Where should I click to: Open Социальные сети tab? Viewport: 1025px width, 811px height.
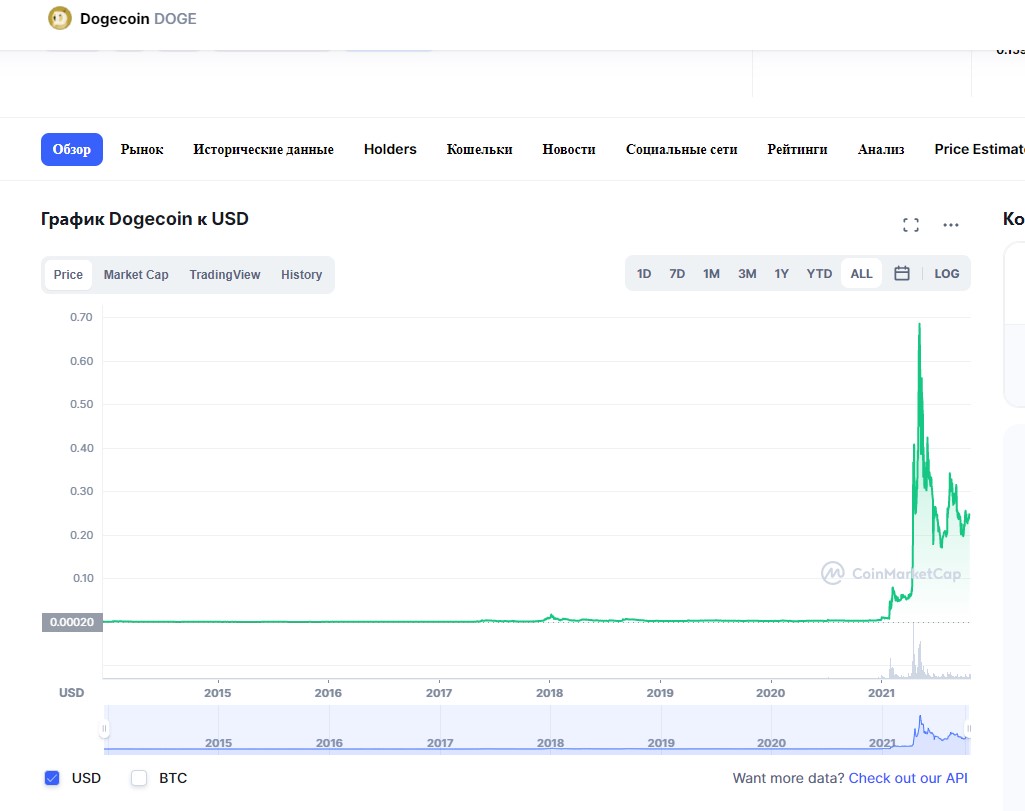pos(681,149)
